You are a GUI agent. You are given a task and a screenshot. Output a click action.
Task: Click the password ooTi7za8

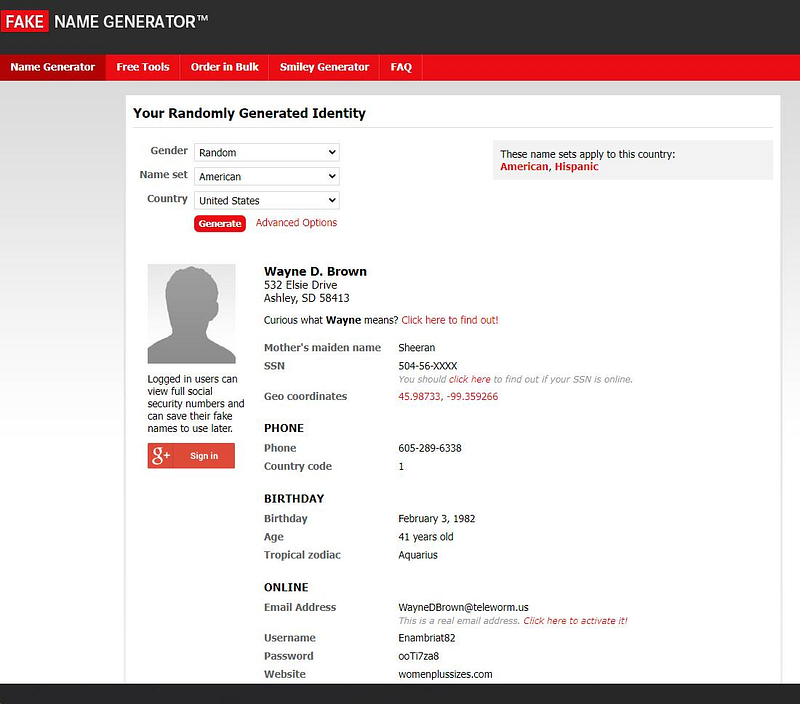point(418,656)
